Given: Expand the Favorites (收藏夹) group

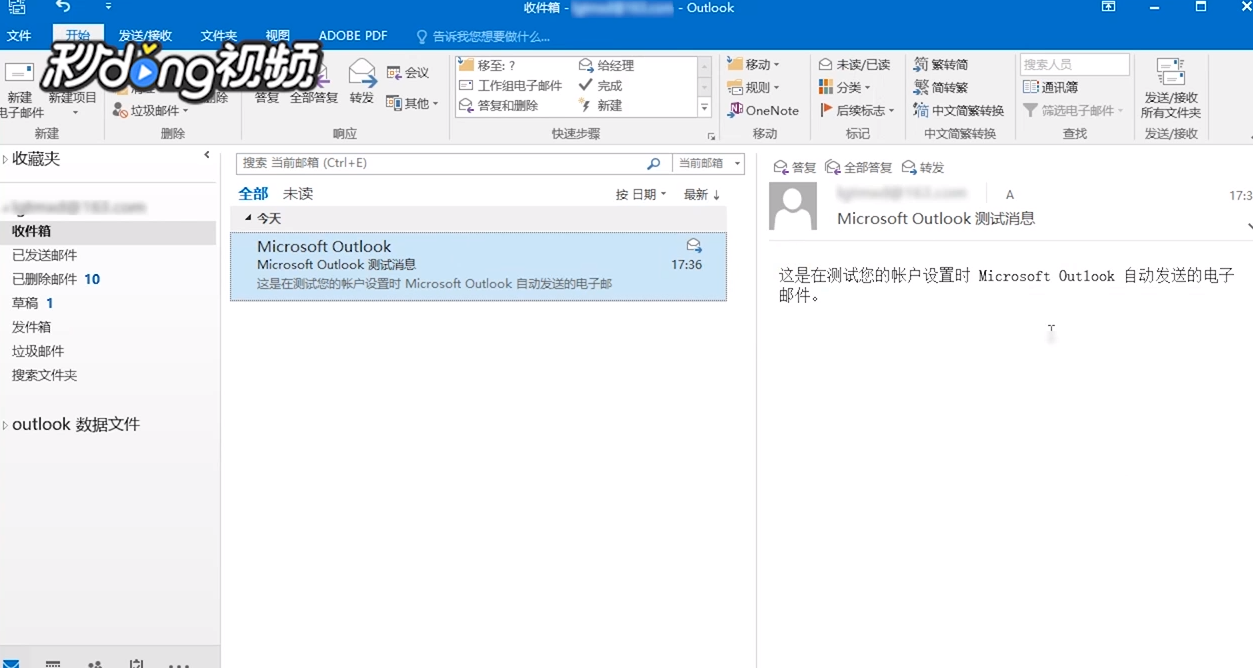Looking at the screenshot, I should [6, 159].
